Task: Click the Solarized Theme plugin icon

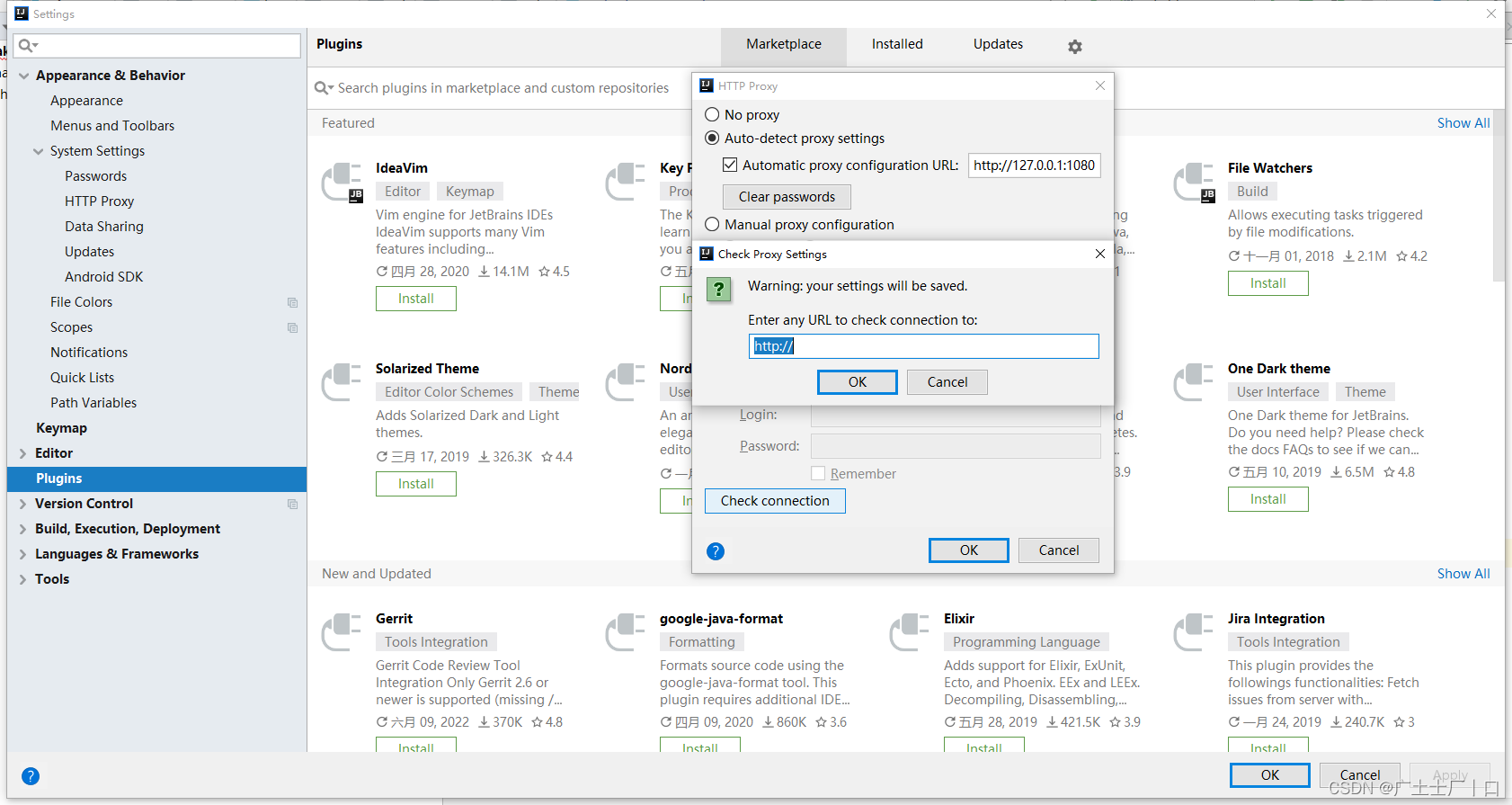Action: (342, 382)
